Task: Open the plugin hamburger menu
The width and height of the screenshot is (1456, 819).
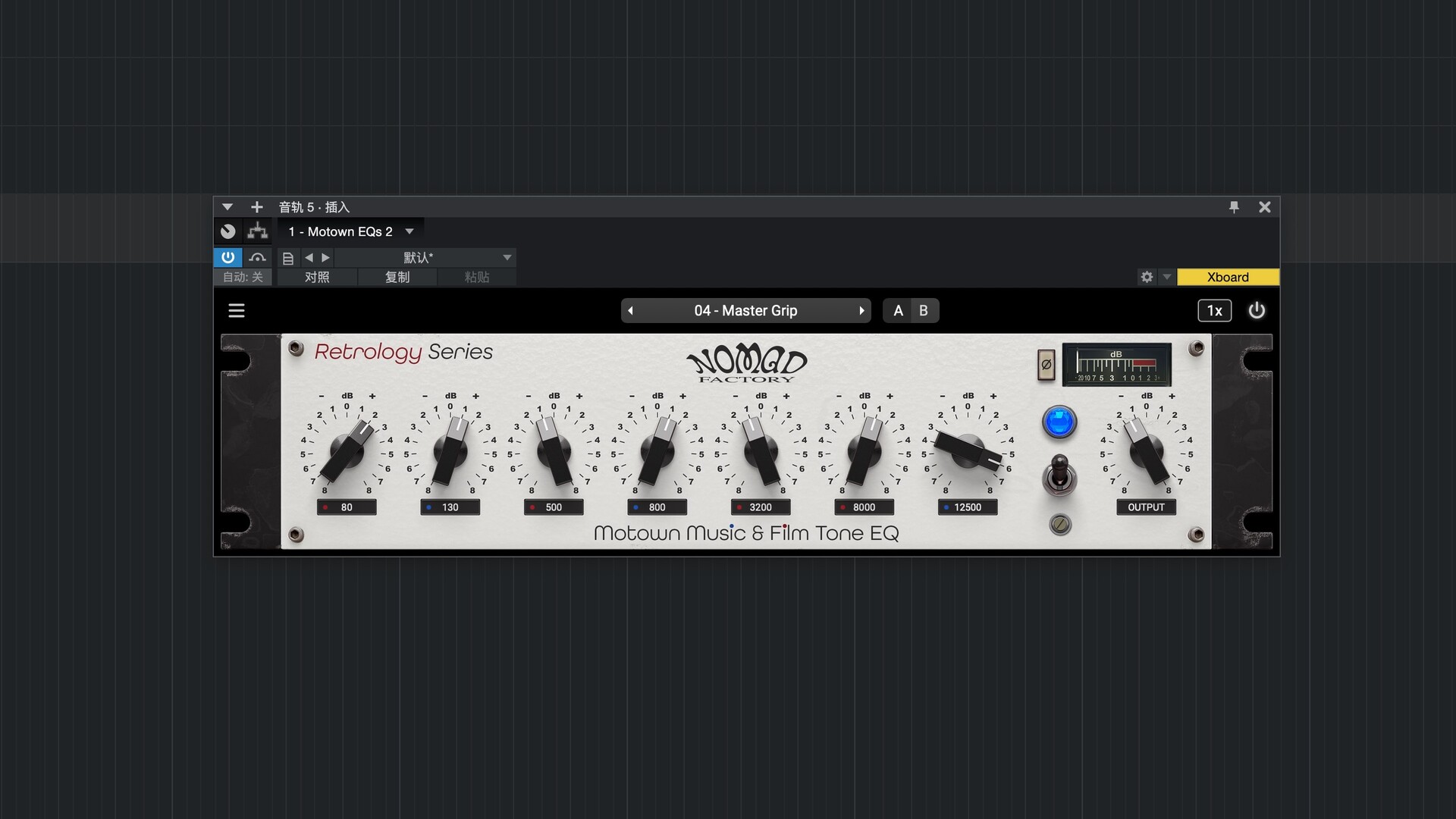Action: coord(237,310)
